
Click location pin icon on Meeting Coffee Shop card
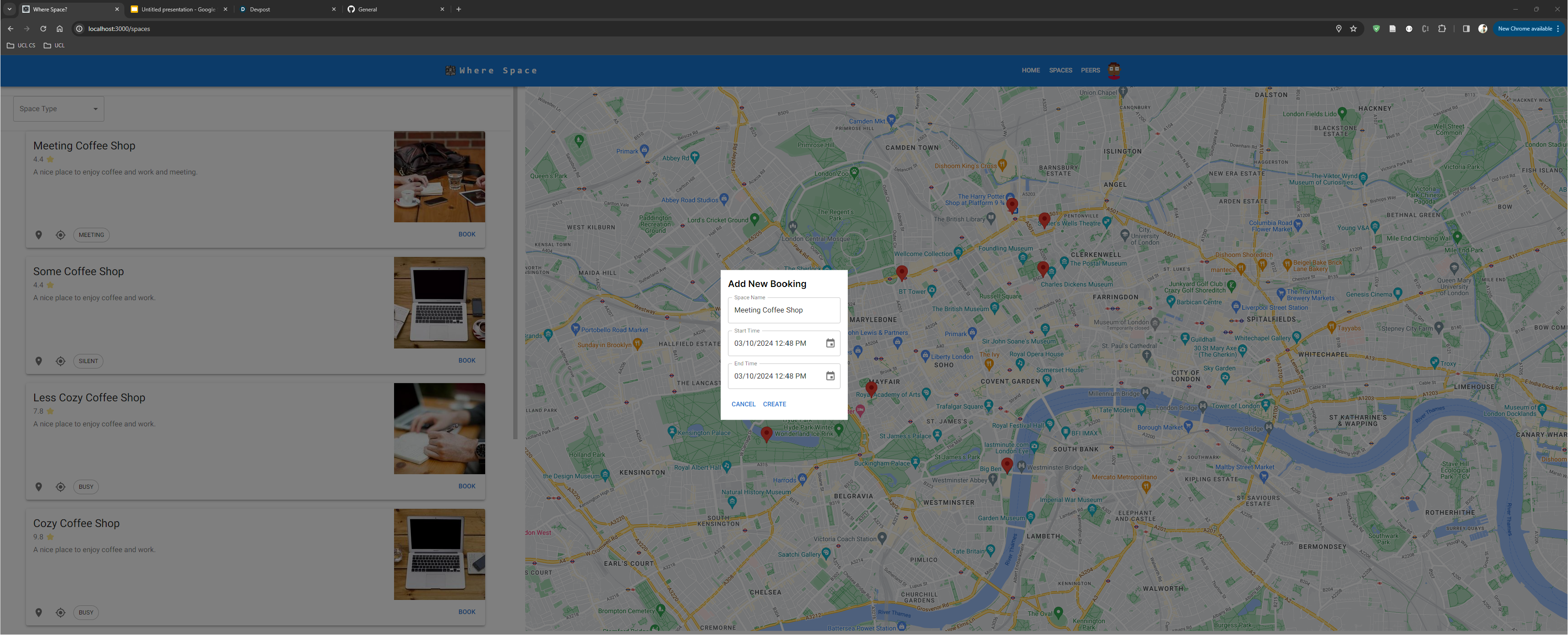click(38, 235)
